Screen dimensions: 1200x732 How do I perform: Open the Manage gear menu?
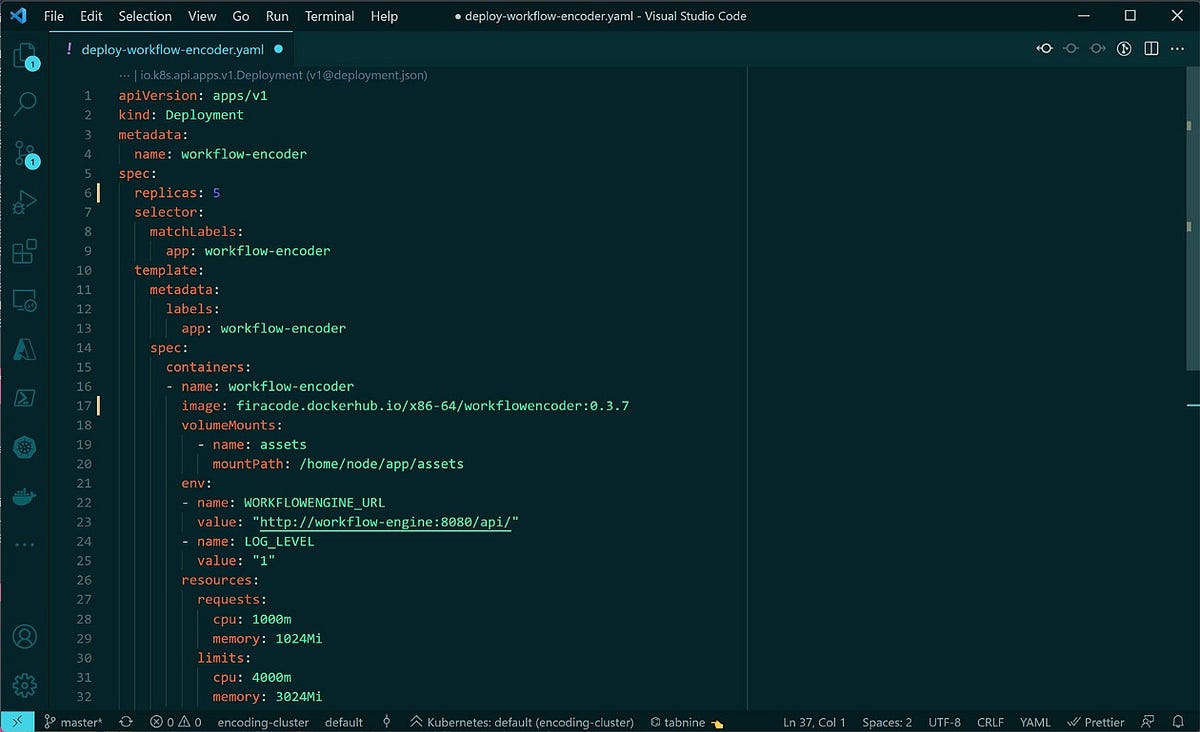point(25,685)
